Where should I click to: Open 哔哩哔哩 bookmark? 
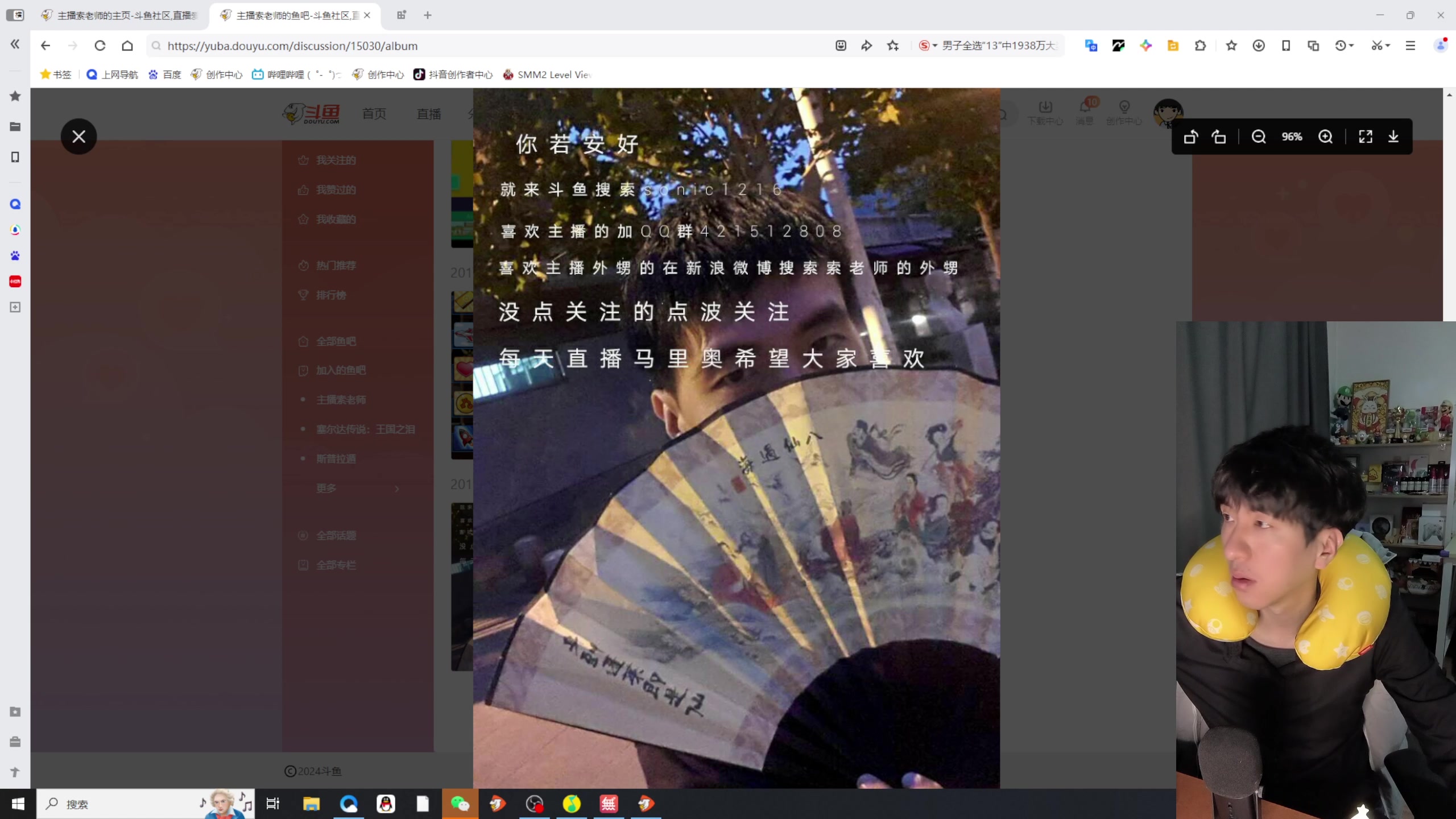297,75
